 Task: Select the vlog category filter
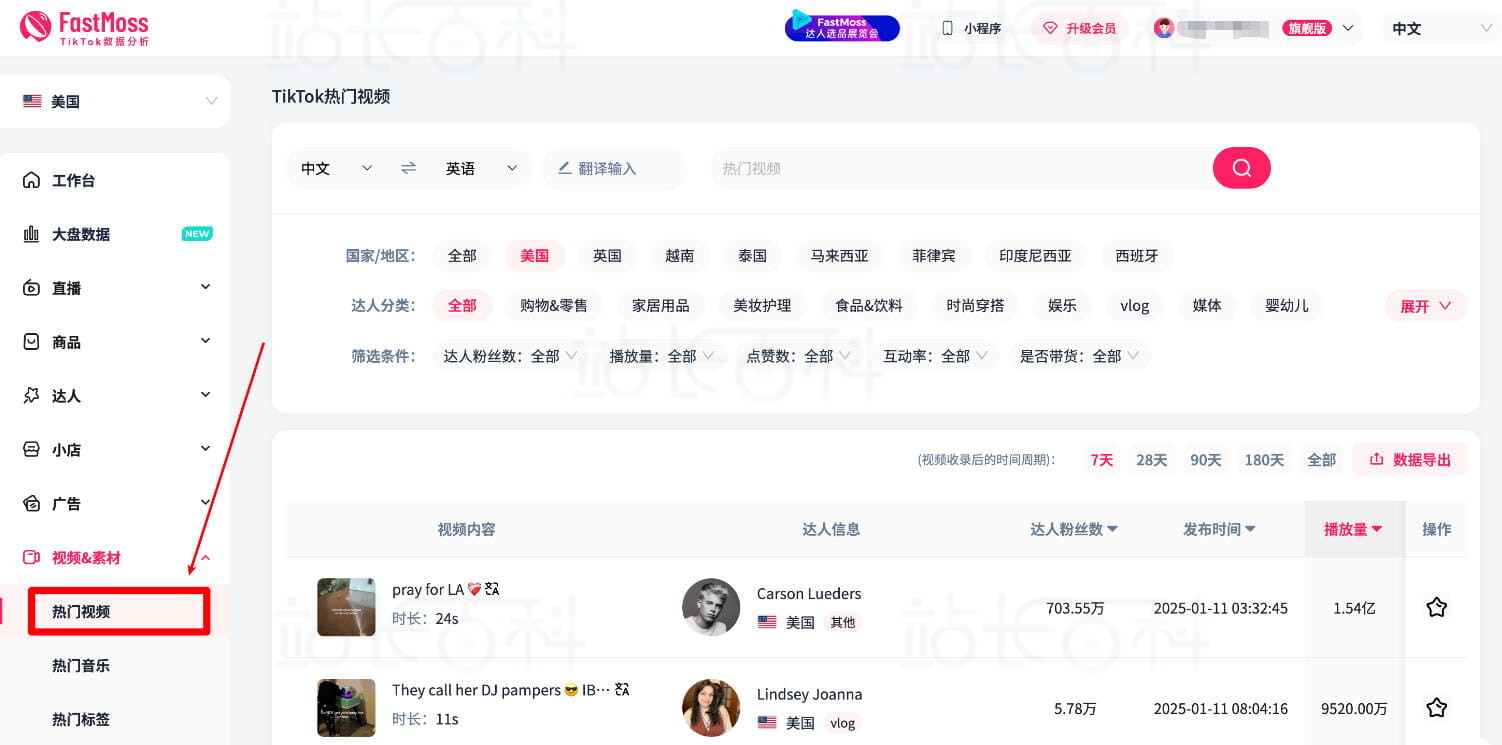point(1135,306)
